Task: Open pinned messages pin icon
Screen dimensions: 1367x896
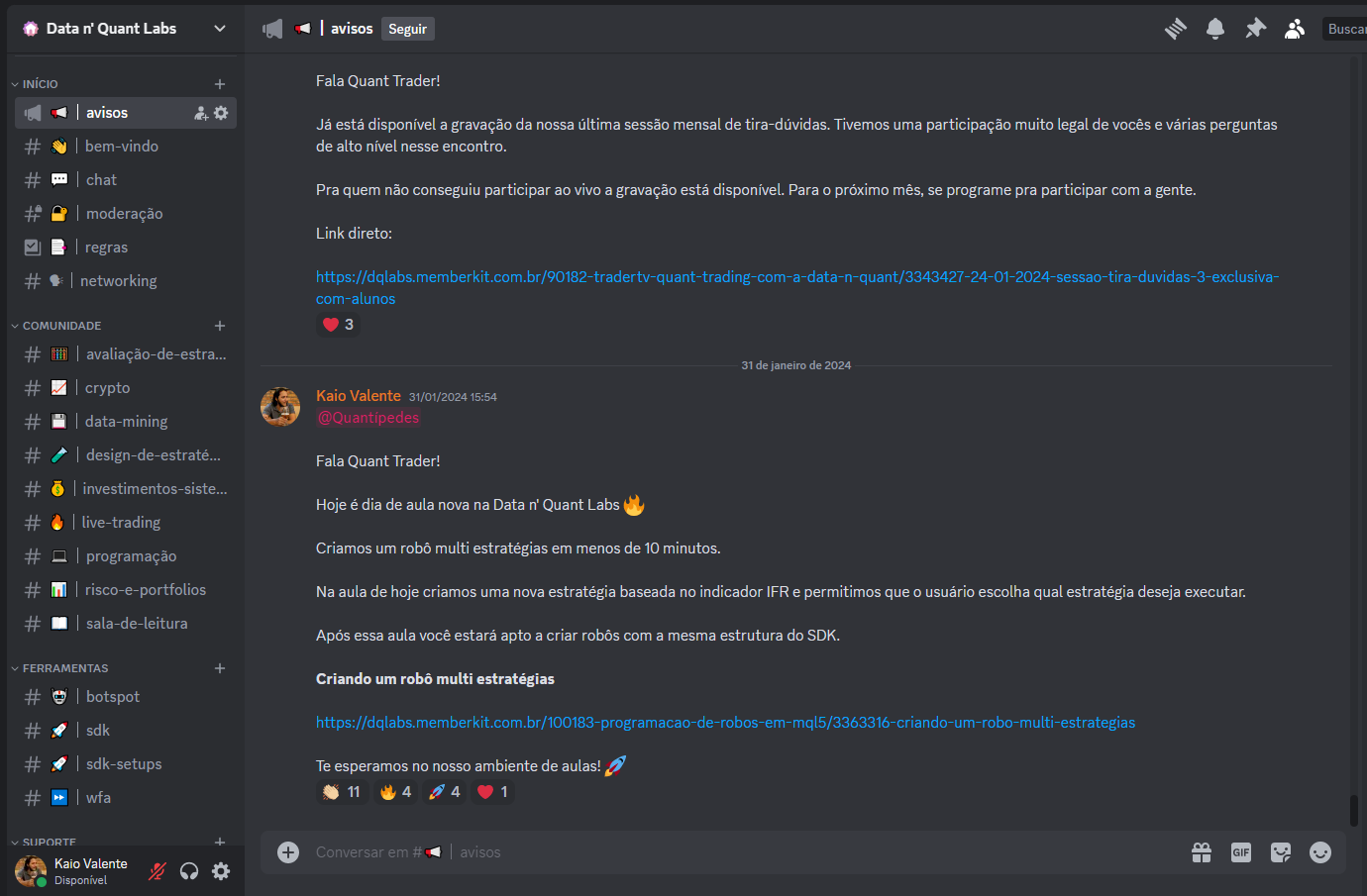Action: tap(1255, 29)
